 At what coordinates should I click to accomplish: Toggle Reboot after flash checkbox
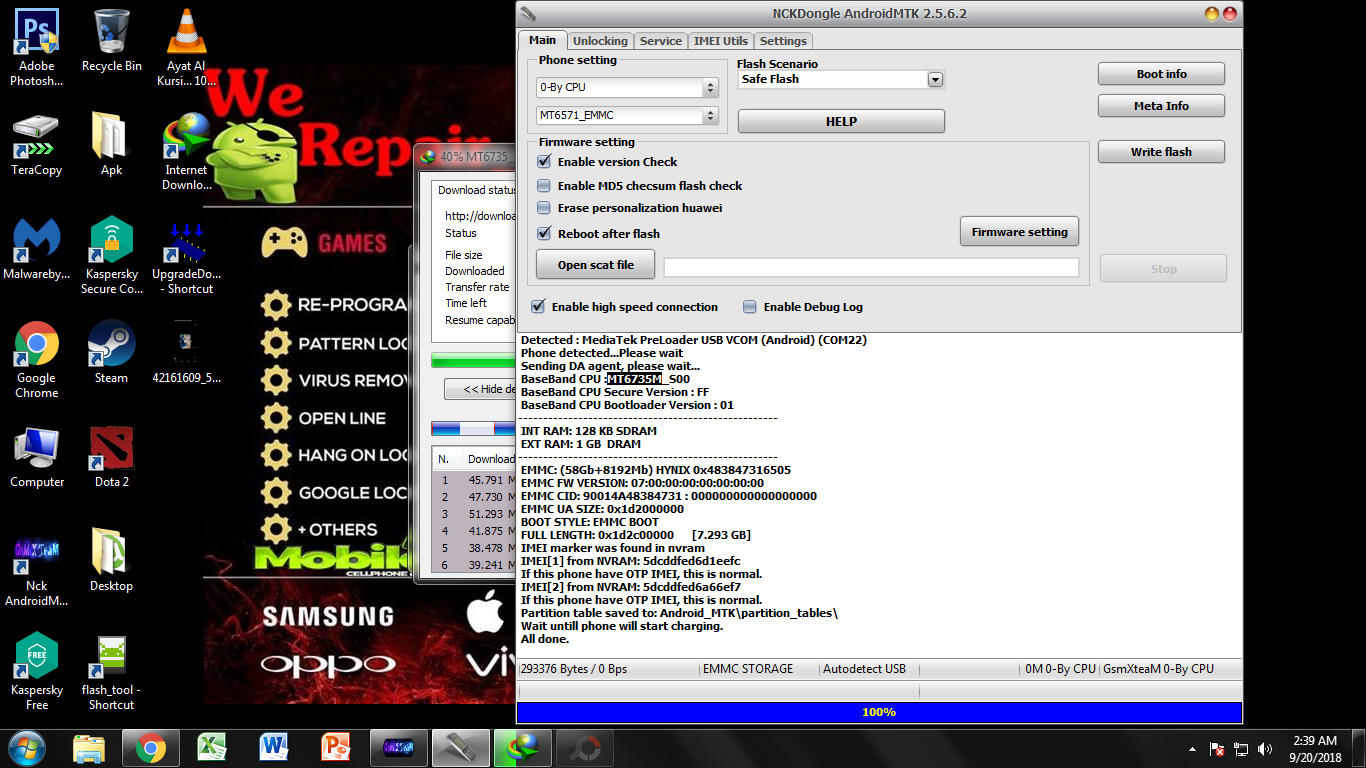click(544, 233)
